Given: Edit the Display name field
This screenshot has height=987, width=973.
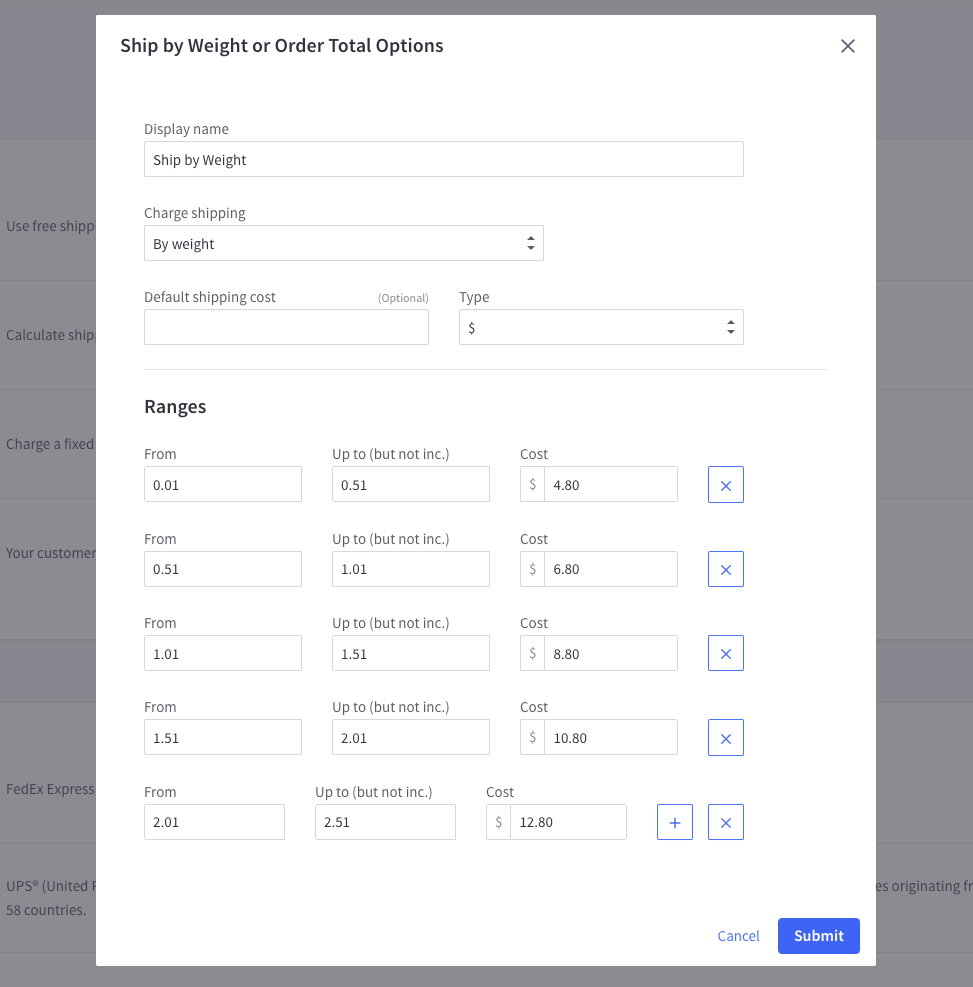Looking at the screenshot, I should pyautogui.click(x=444, y=159).
